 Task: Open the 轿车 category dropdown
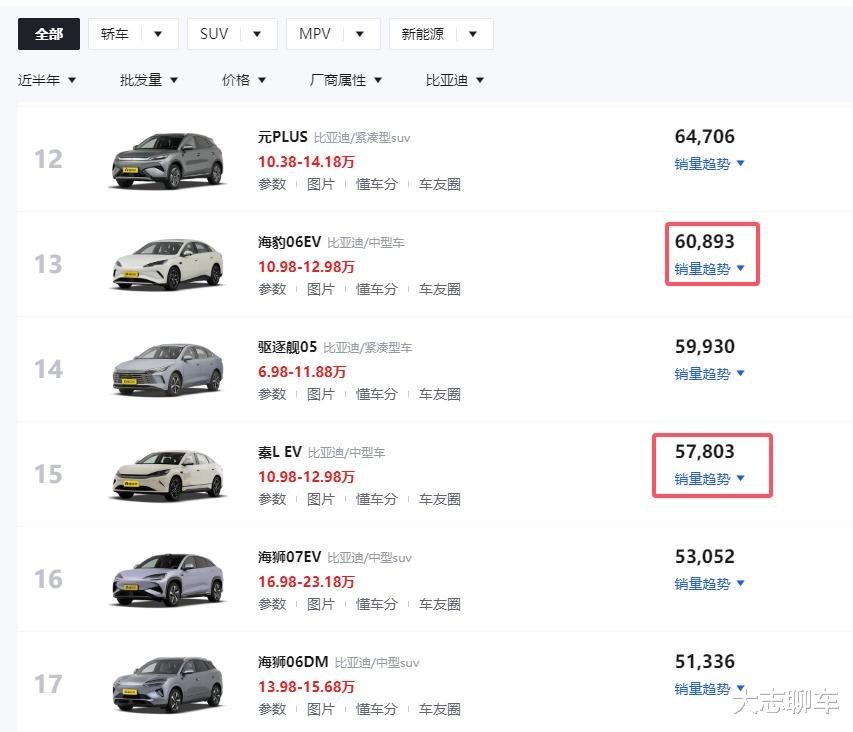(x=133, y=34)
